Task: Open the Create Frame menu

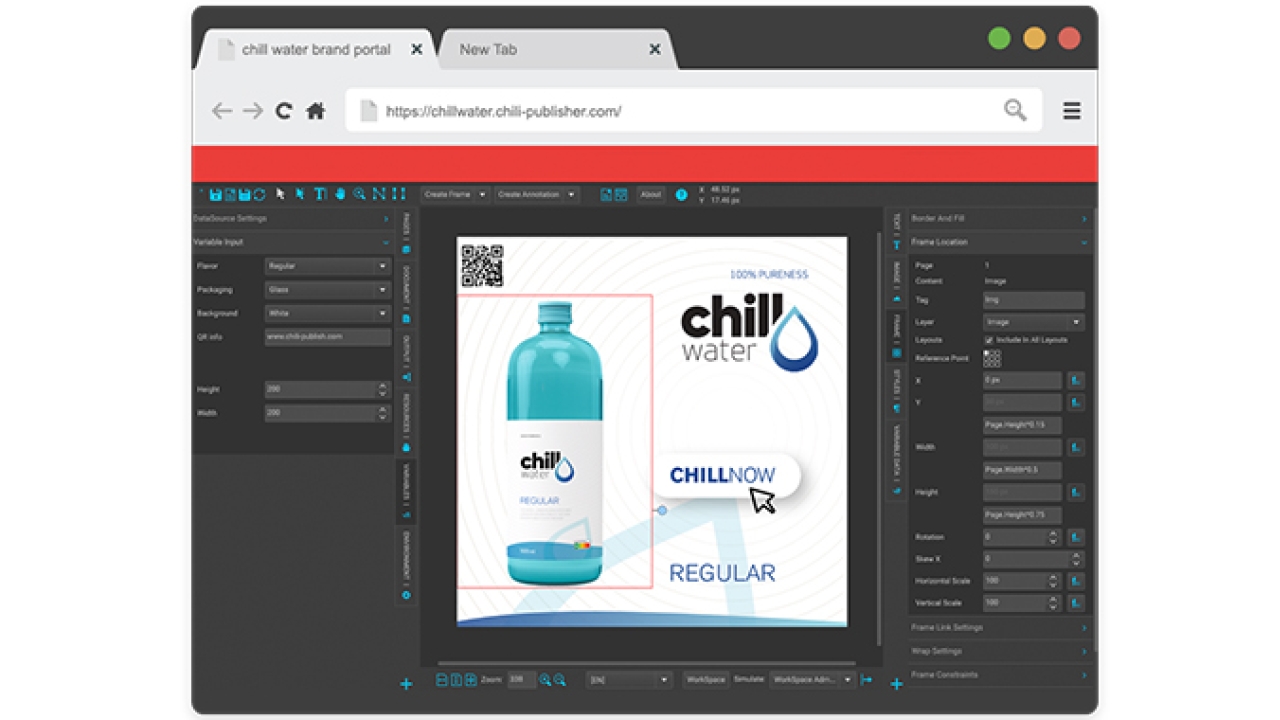Action: pos(455,195)
